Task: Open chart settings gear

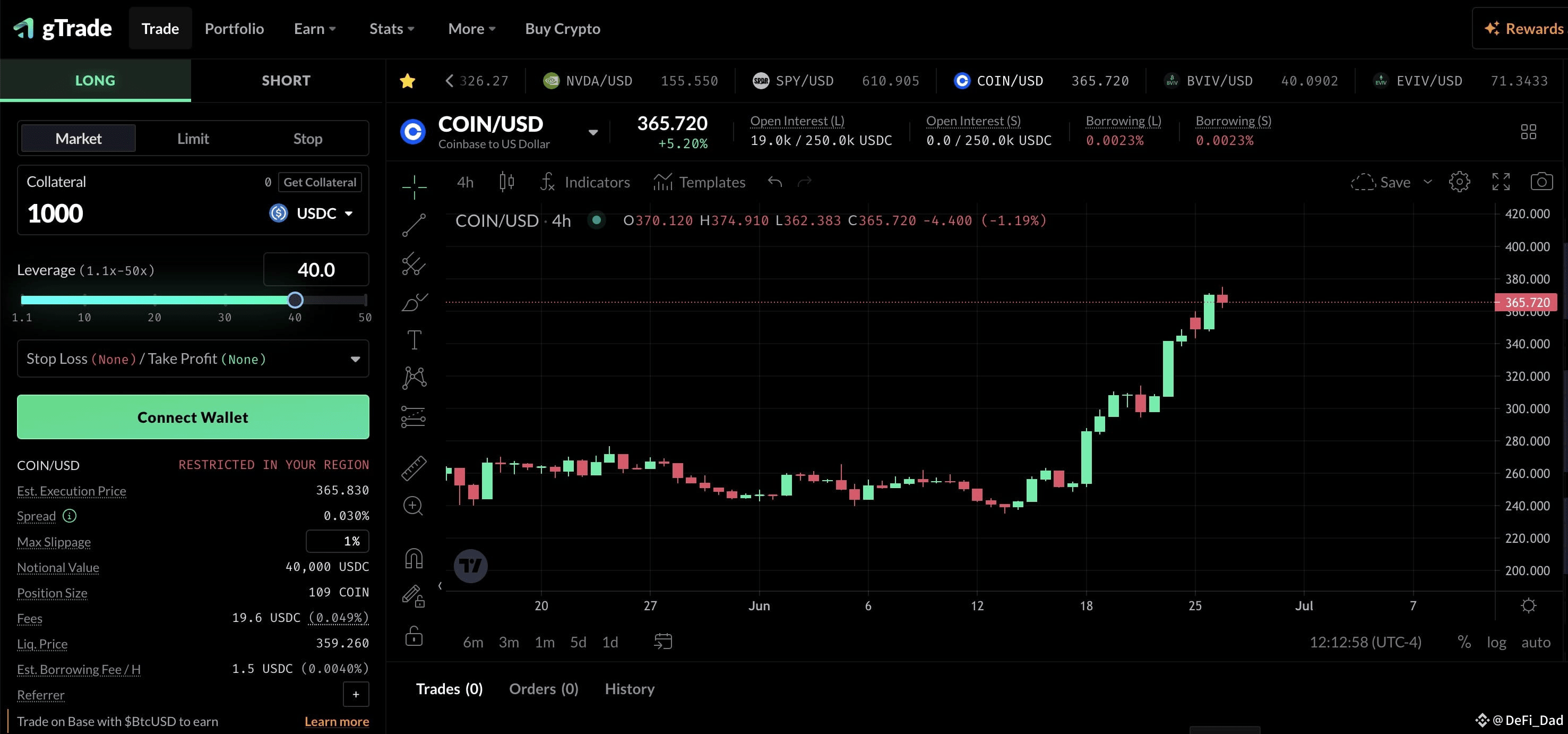Action: coord(1459,182)
